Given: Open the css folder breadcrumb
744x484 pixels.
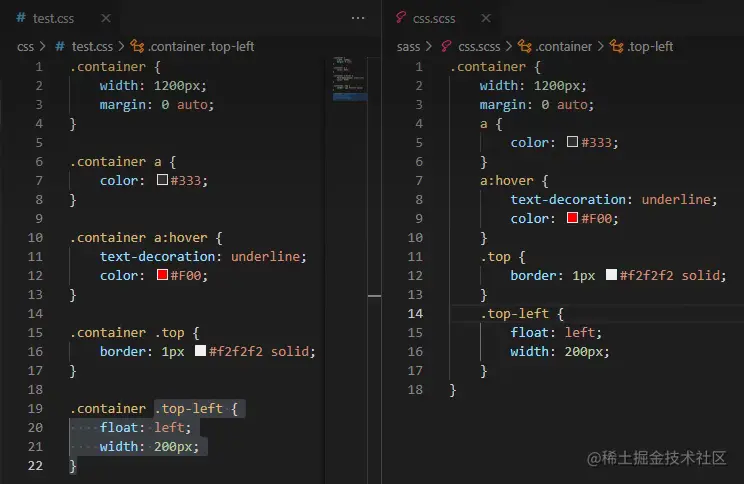Looking at the screenshot, I should (x=25, y=47).
